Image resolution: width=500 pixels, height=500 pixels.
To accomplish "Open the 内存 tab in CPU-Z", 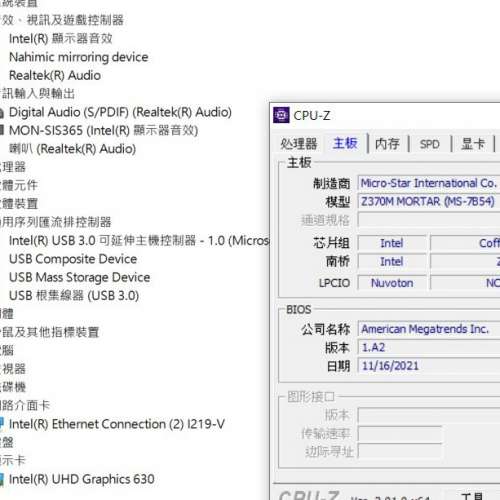I will point(387,144).
